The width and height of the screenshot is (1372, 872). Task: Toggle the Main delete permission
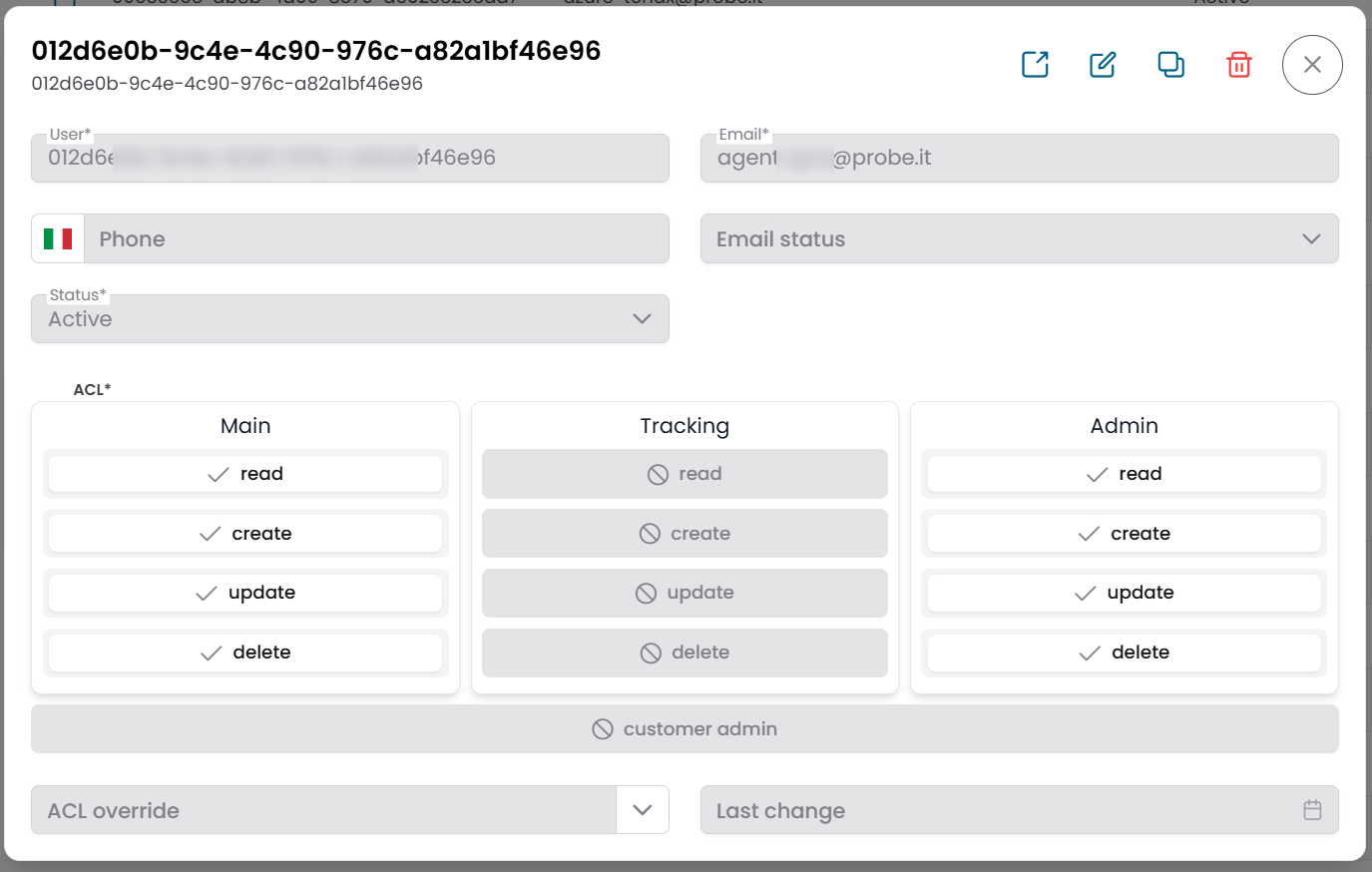pos(244,653)
